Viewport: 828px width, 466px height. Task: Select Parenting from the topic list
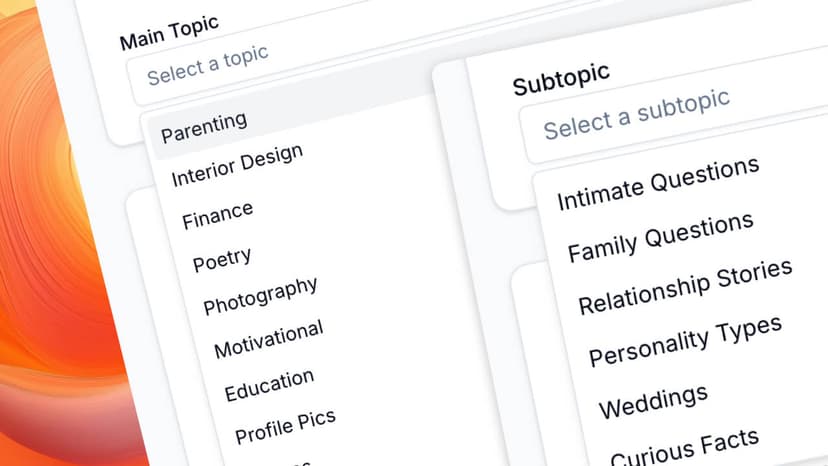coord(204,126)
